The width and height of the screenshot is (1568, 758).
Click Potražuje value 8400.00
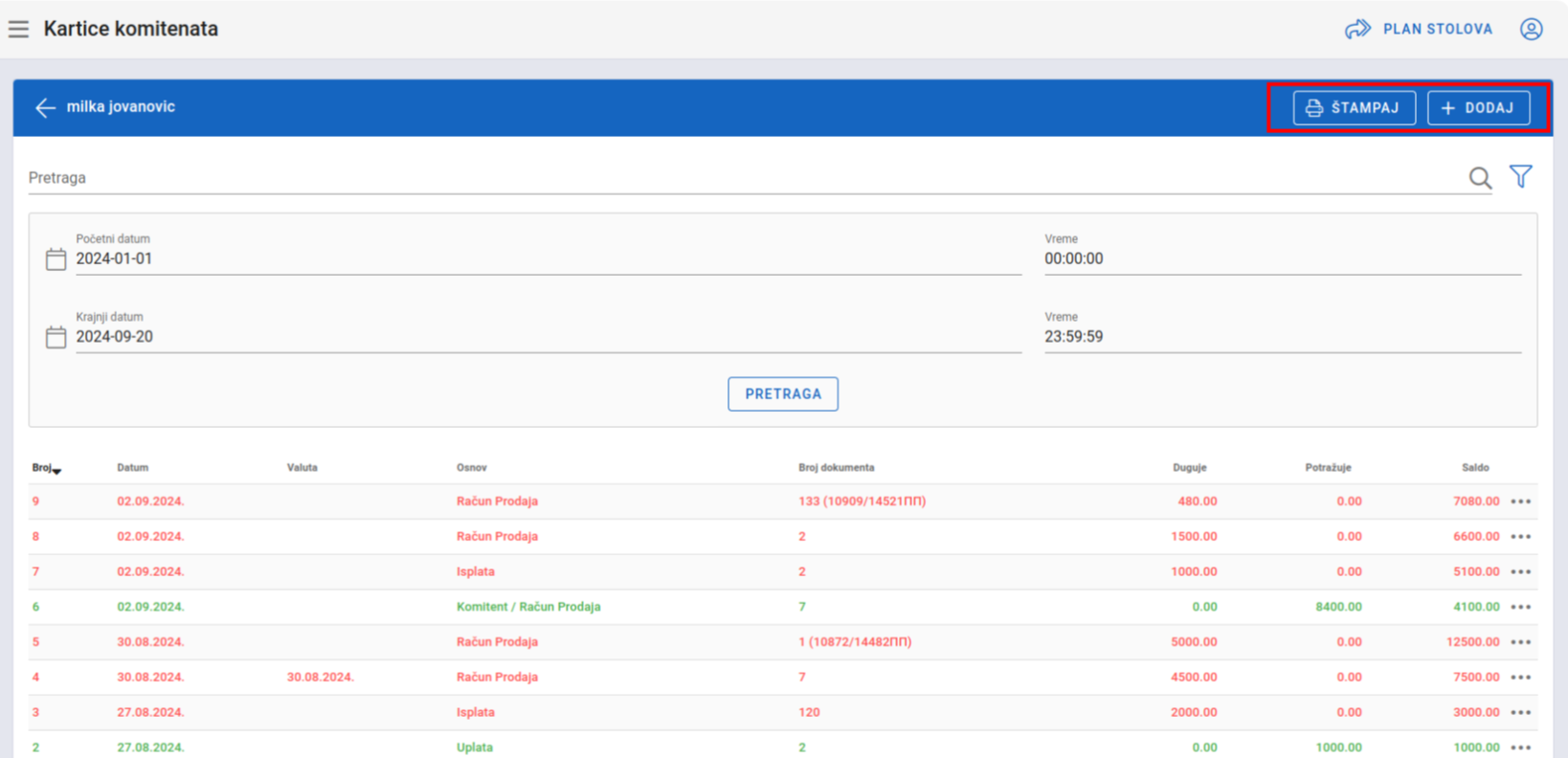pyautogui.click(x=1339, y=607)
